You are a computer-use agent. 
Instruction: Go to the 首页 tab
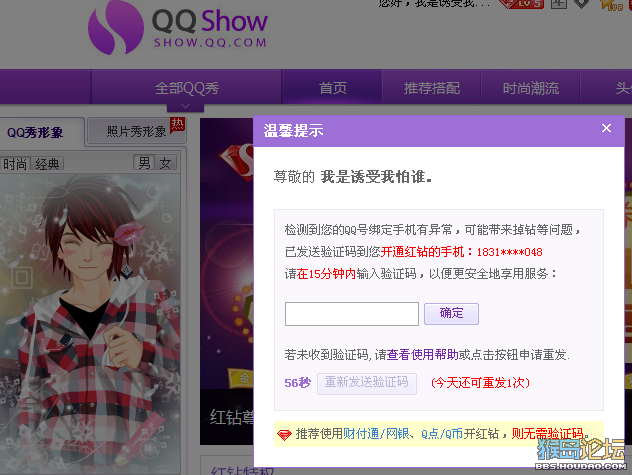(x=332, y=88)
